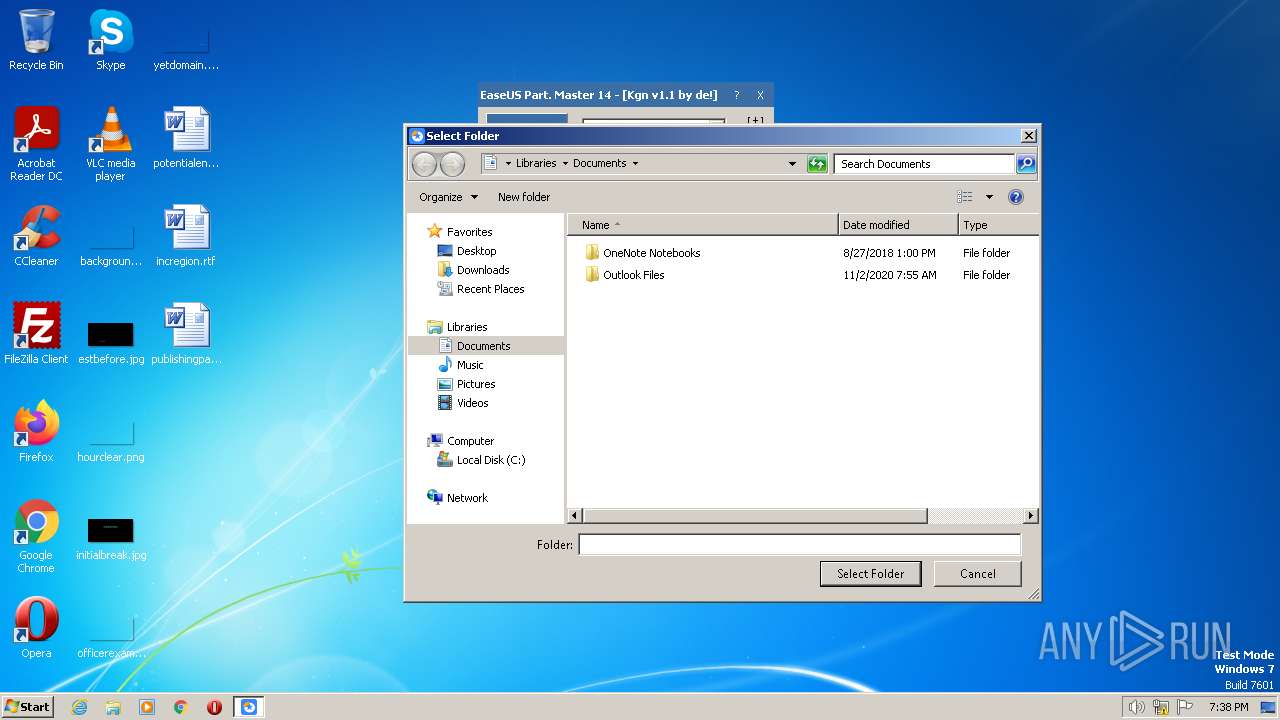
Task: Click the horizontal scrollbar thumb
Action: click(755, 516)
